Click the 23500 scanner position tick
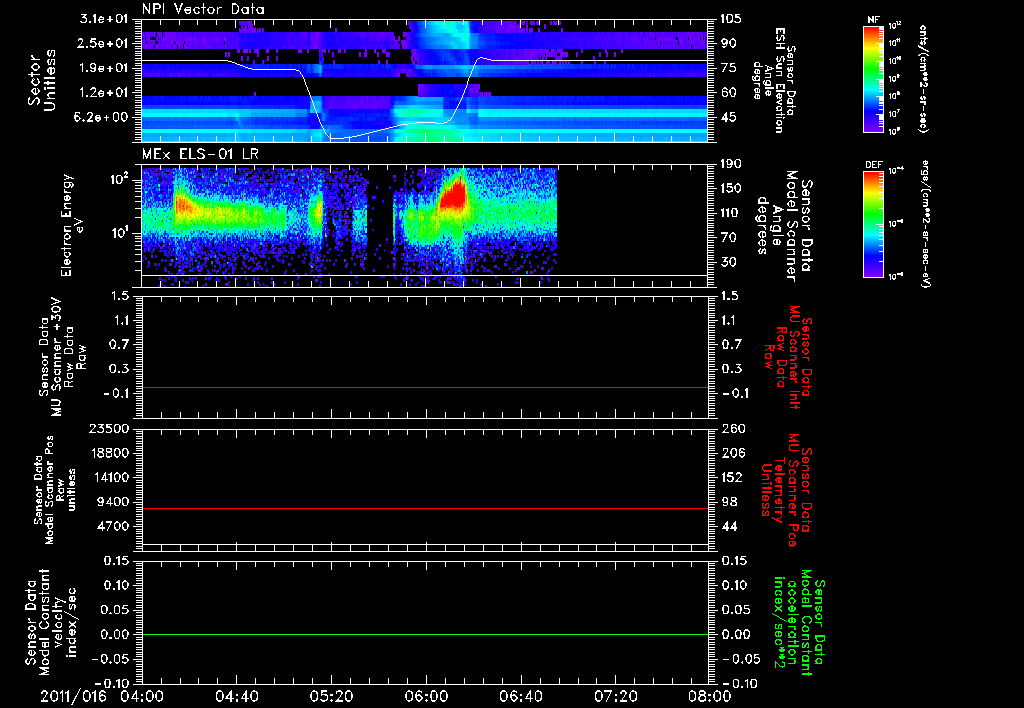The height and width of the screenshot is (708, 1024). 111,428
